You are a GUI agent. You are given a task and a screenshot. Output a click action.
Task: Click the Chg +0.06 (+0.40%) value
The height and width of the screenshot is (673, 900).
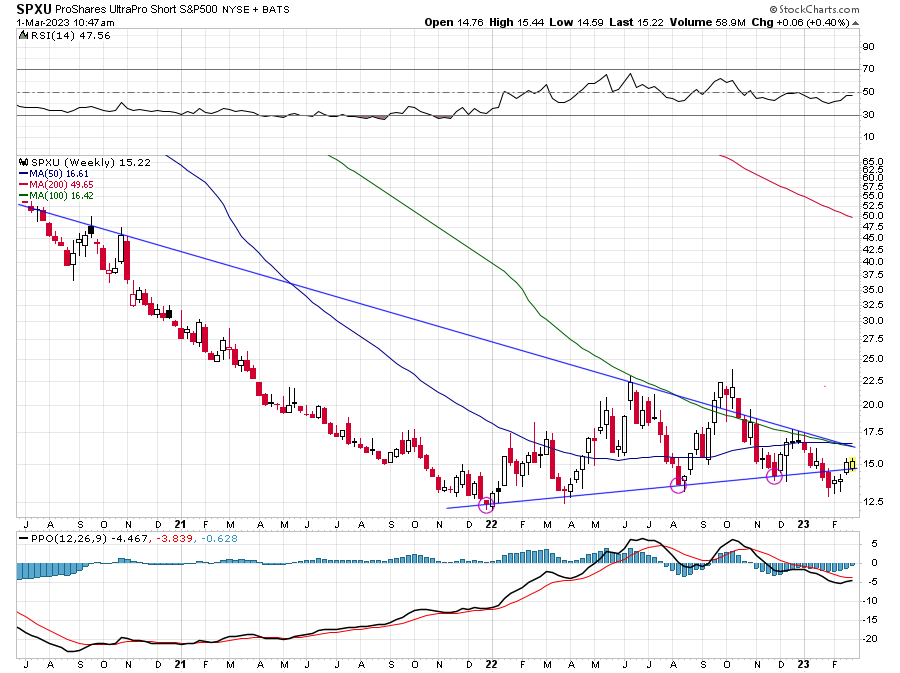[800, 22]
